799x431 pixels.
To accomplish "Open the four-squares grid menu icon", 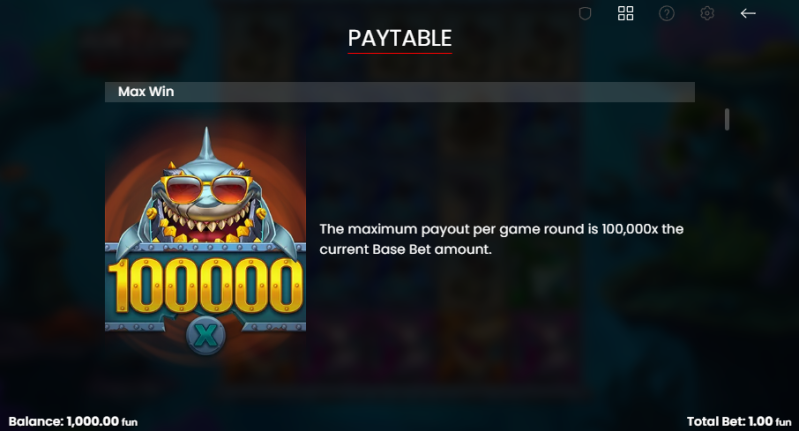I will (x=626, y=13).
